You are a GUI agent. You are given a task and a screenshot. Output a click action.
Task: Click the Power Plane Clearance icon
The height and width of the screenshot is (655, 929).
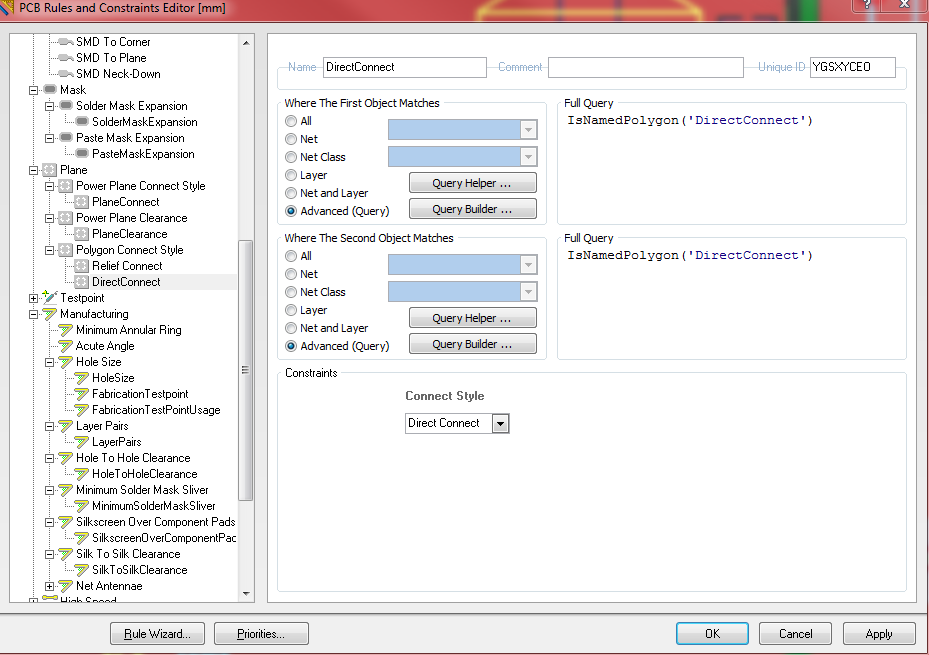66,218
